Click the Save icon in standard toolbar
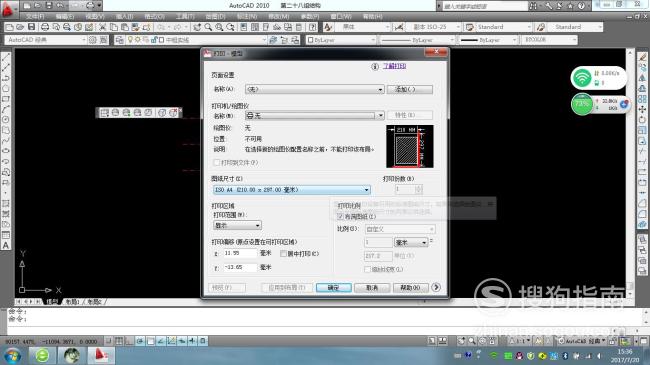 click(x=32, y=27)
